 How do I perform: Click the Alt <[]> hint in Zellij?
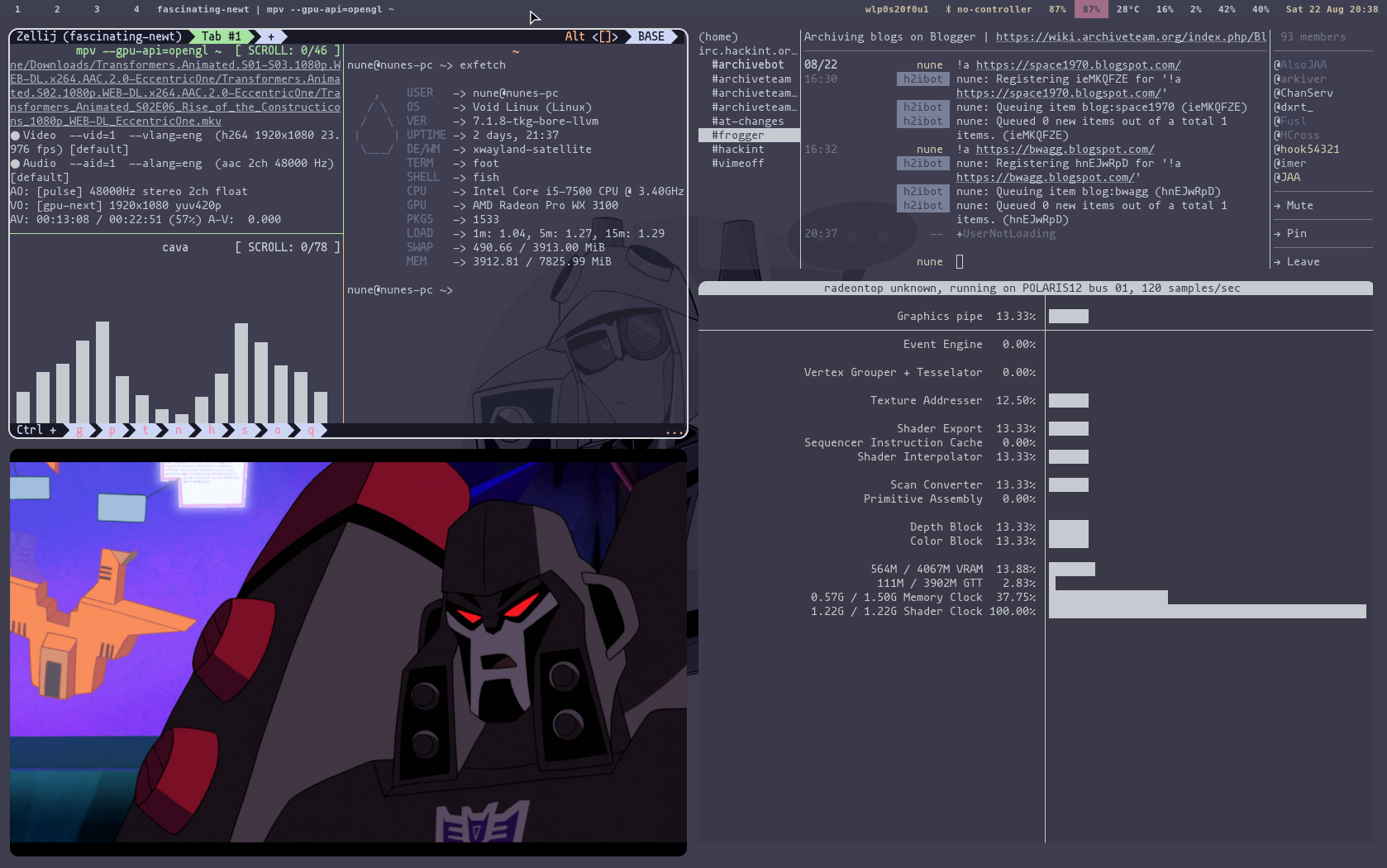(x=592, y=36)
